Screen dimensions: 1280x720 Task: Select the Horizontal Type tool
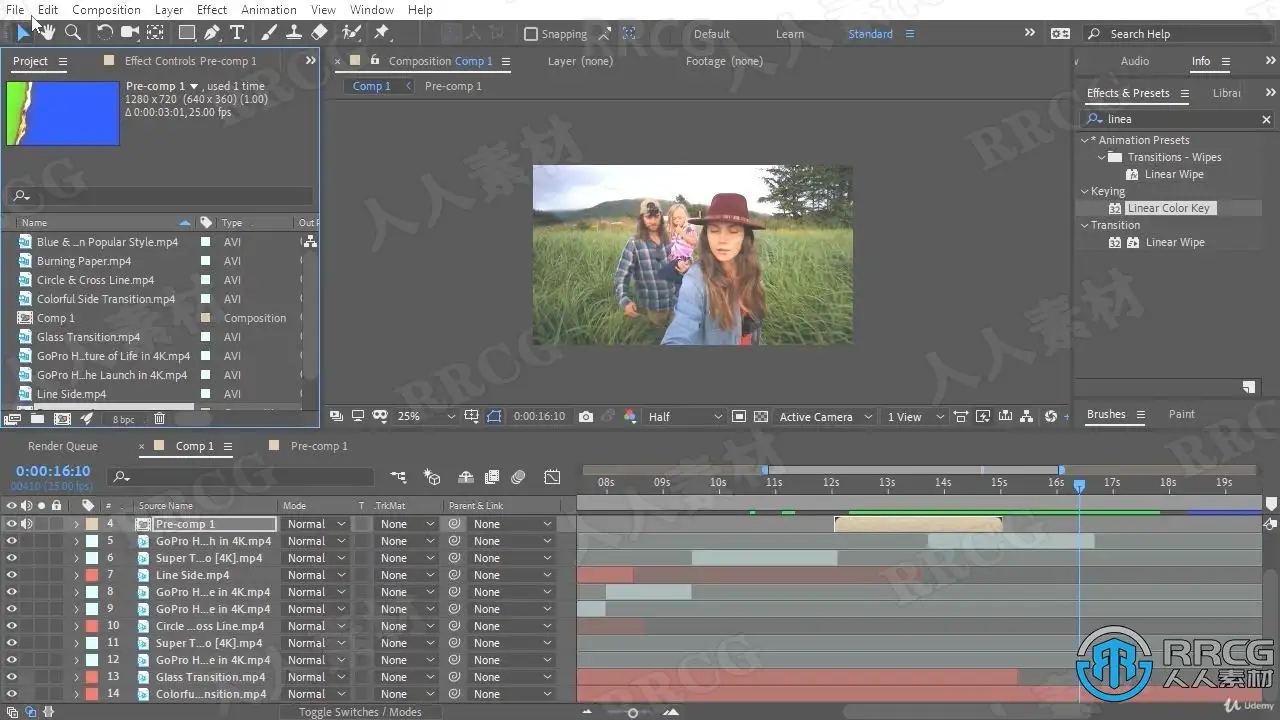(237, 33)
